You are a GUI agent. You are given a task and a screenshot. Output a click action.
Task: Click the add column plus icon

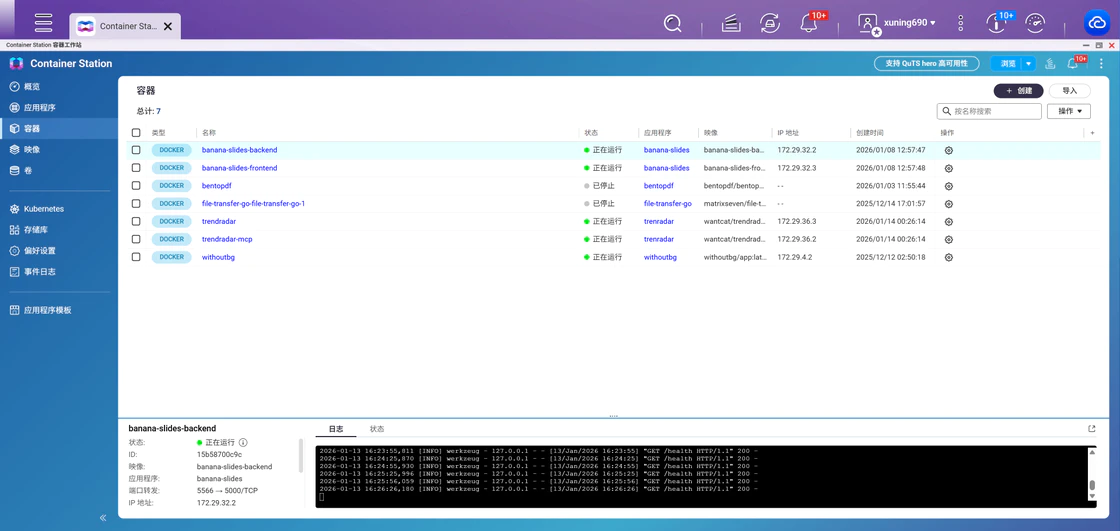[x=1092, y=133]
